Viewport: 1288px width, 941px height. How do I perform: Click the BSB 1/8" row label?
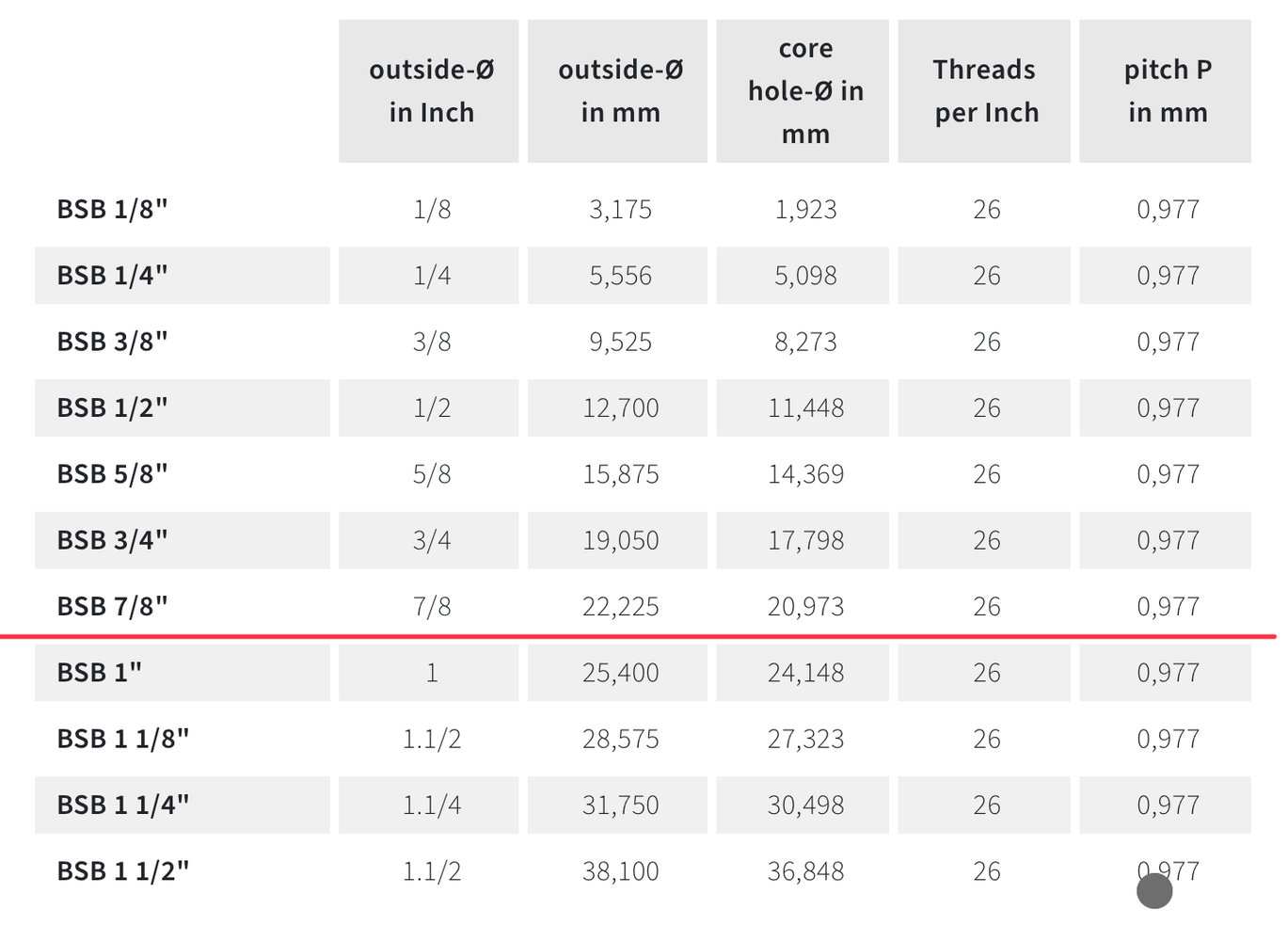click(112, 209)
